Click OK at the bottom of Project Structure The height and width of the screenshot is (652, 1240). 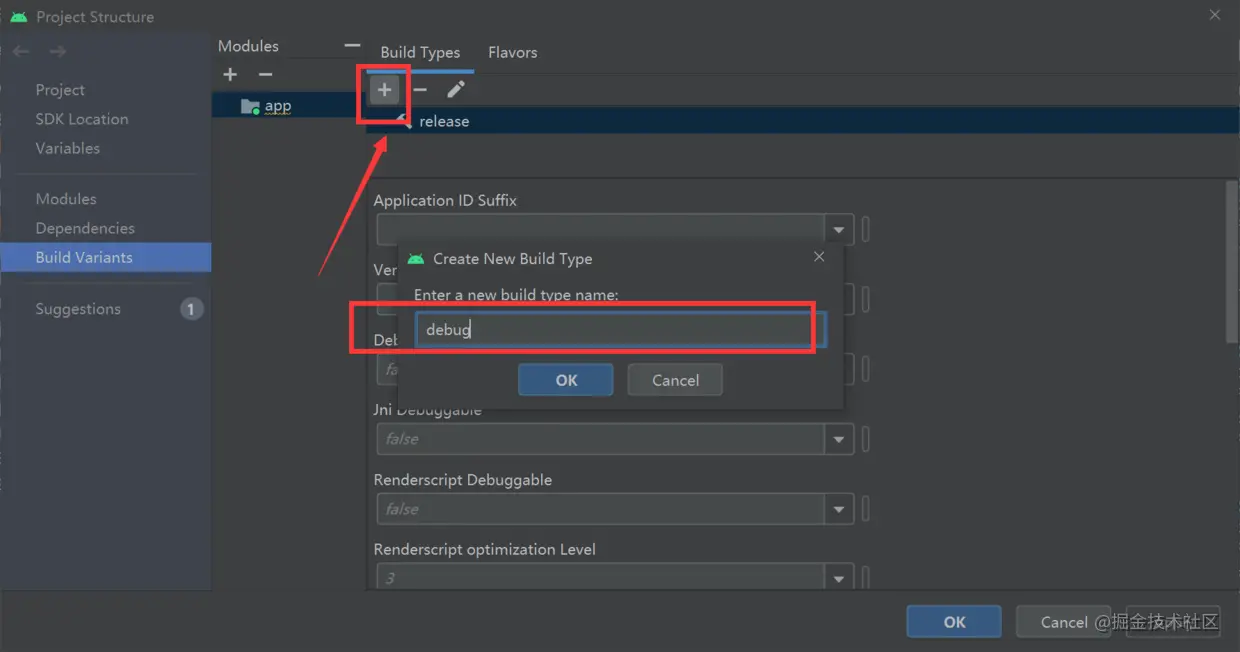[954, 622]
